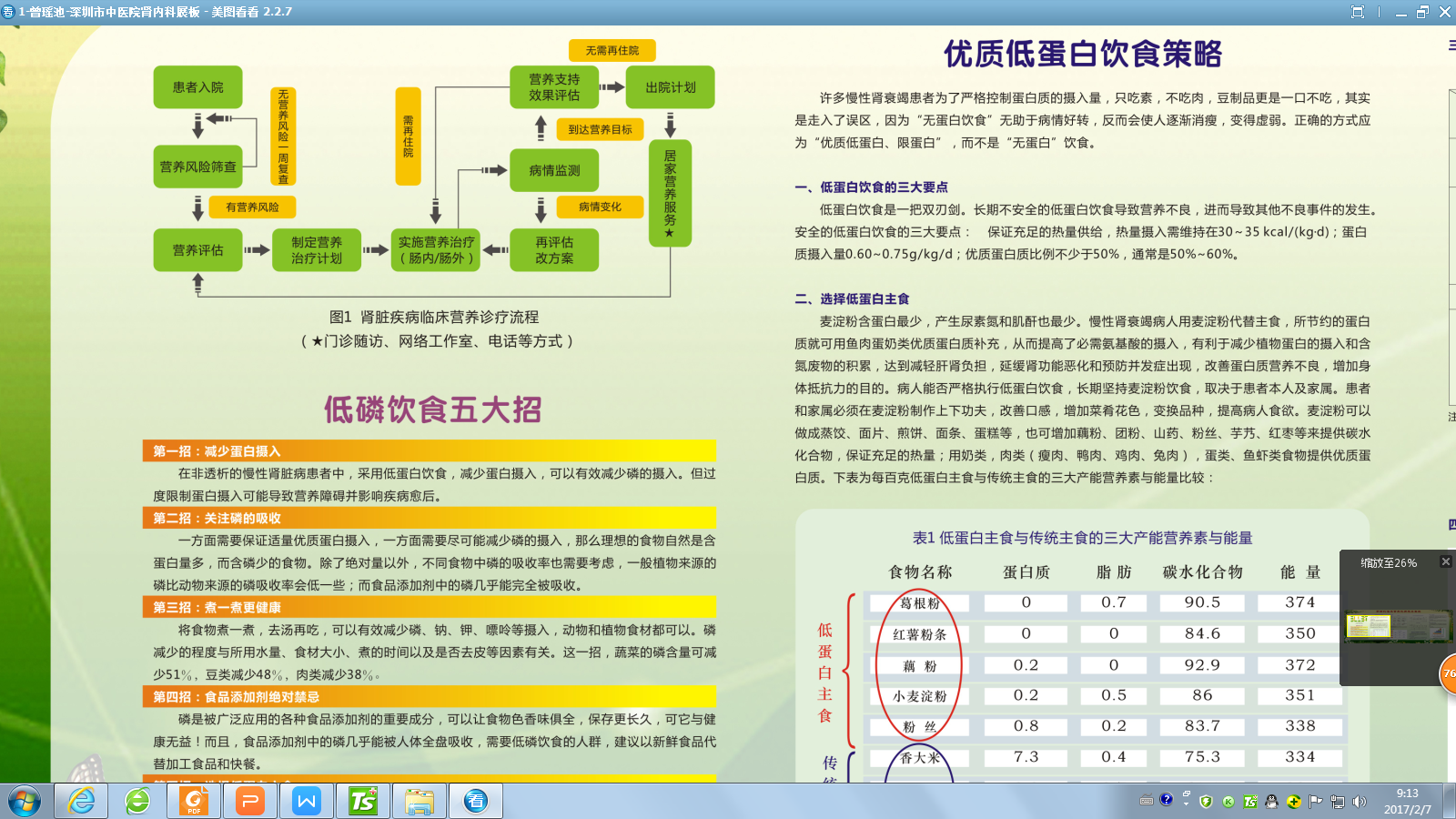Click the 一、低蛋白饮食的三大要点 subheading
This screenshot has height=819, width=1456.
coord(872,187)
